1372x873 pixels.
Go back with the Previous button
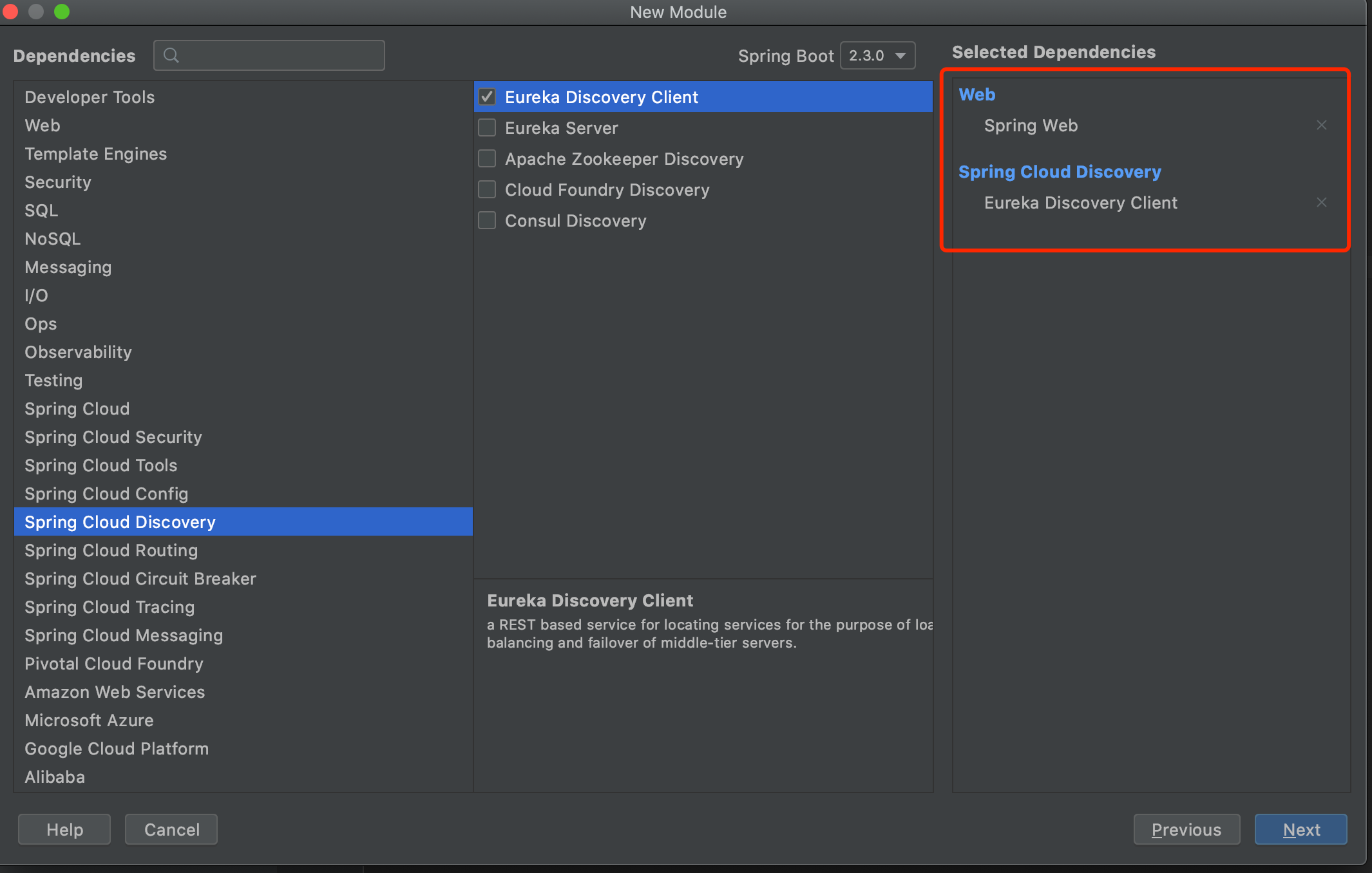1186,829
